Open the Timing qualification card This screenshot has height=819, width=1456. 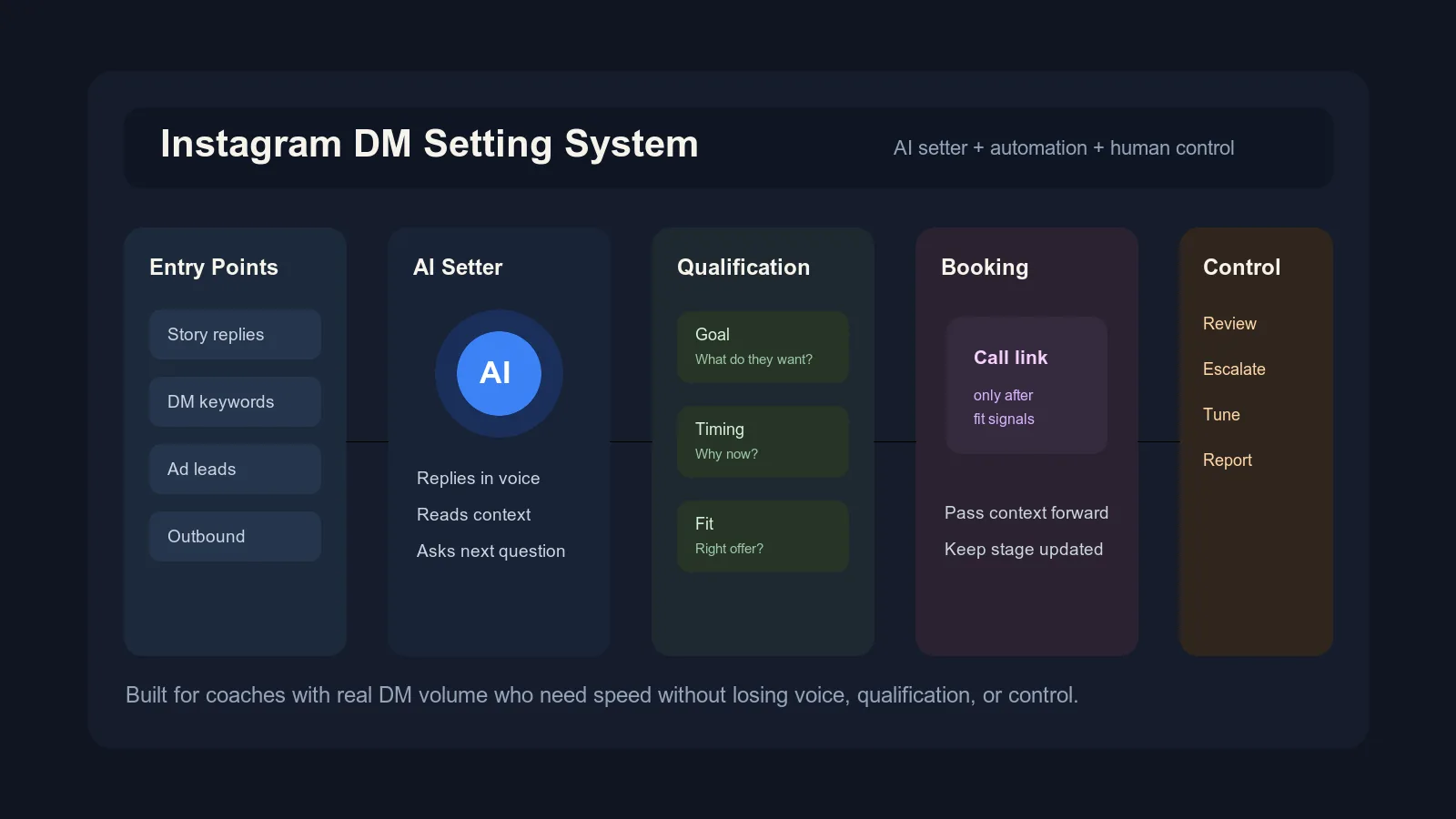click(x=763, y=441)
